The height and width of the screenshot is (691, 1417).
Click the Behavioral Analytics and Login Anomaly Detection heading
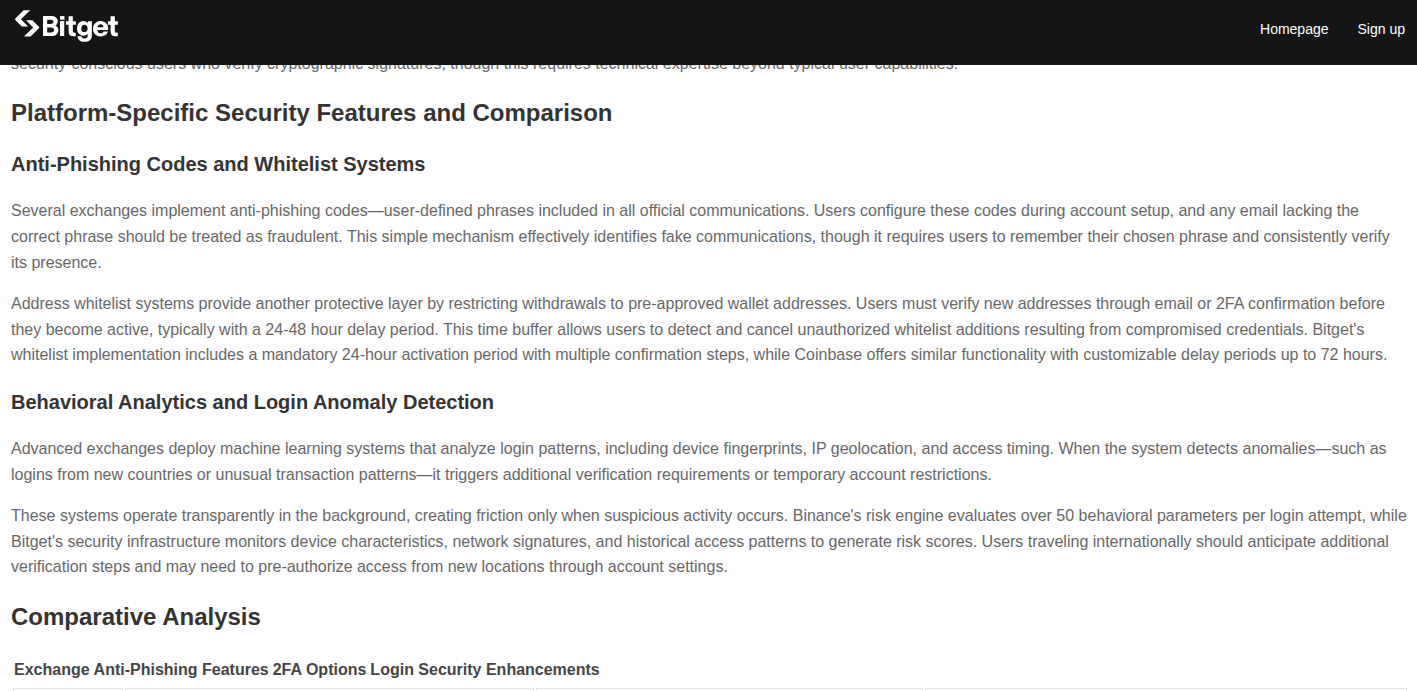252,402
